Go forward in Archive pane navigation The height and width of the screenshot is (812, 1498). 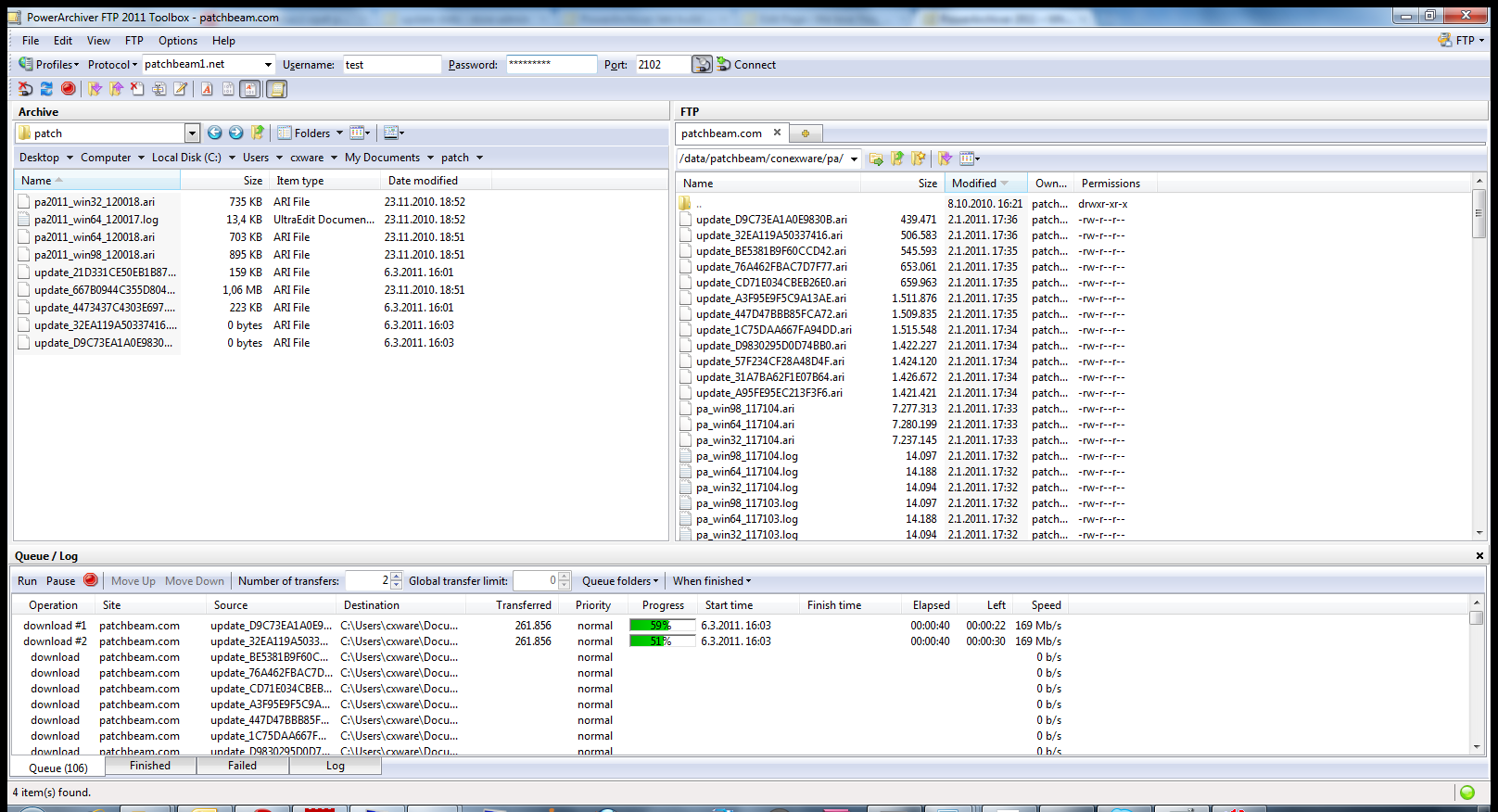(235, 133)
